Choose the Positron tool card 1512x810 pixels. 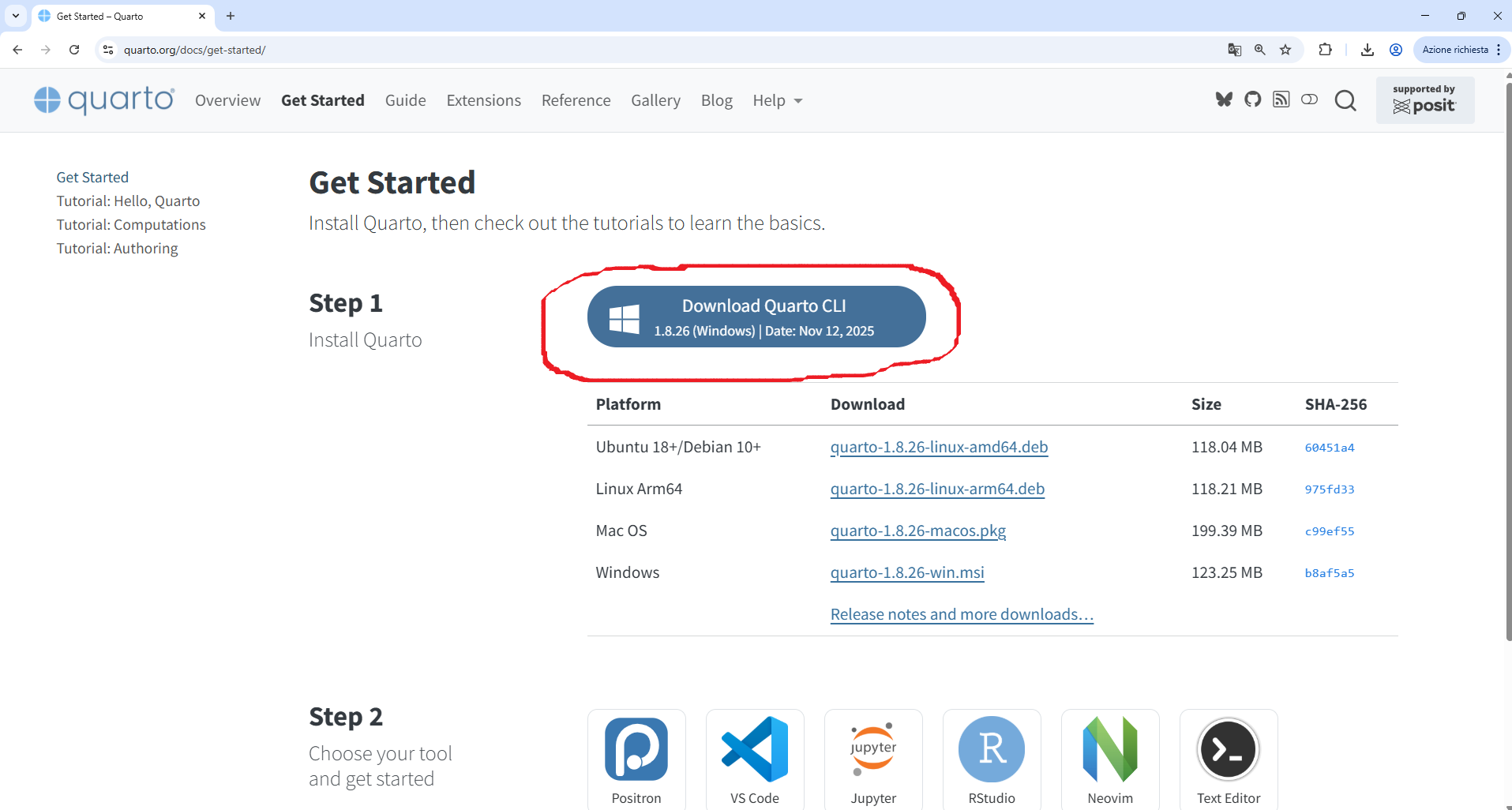click(636, 759)
